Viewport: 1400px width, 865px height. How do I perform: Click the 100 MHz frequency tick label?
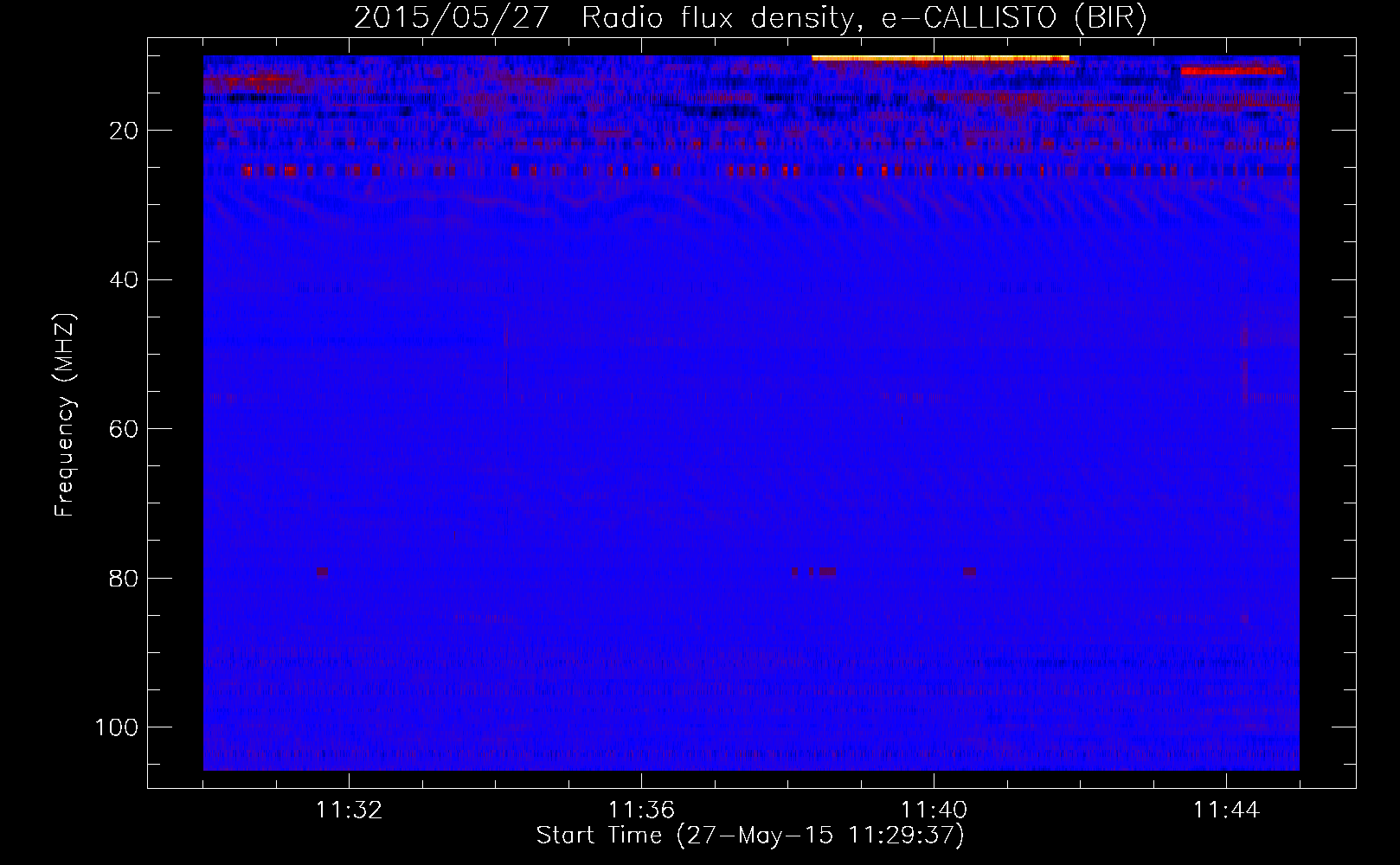pos(117,727)
